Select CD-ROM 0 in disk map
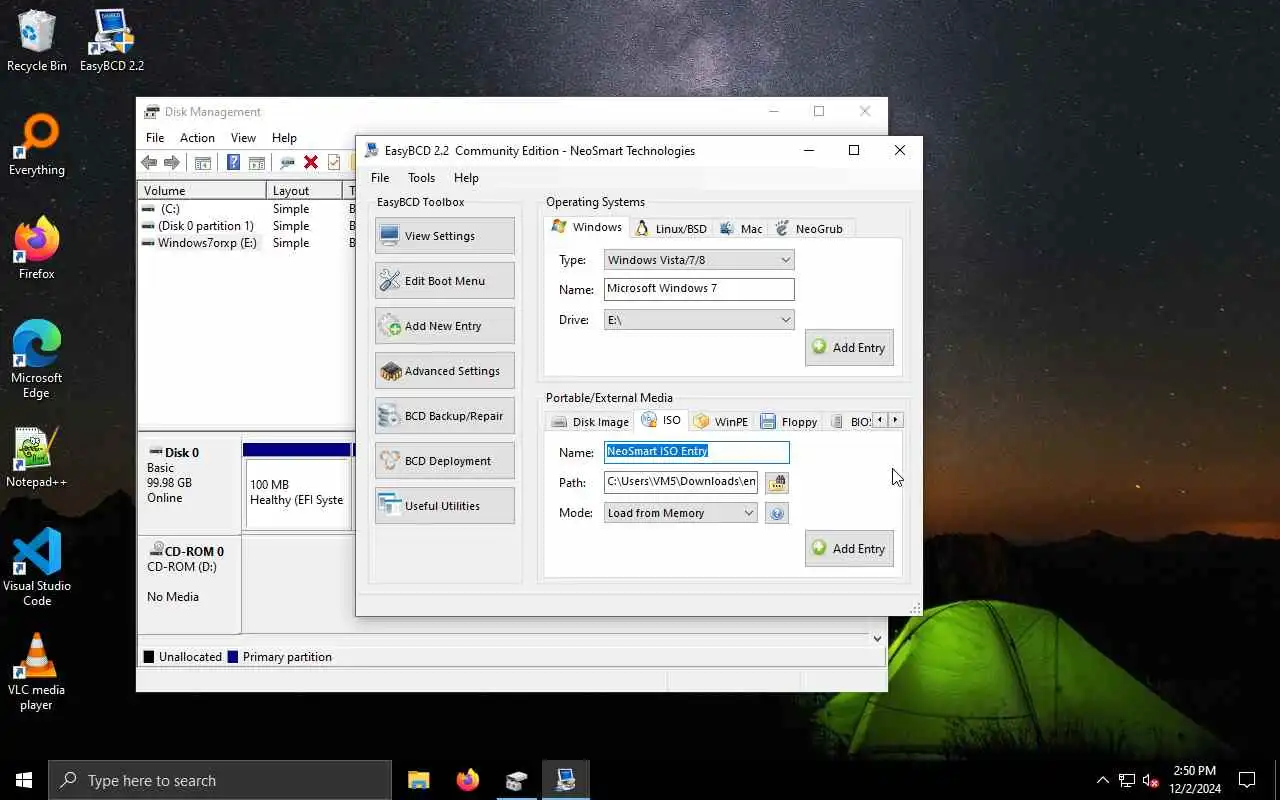The height and width of the screenshot is (800, 1280). (189, 584)
